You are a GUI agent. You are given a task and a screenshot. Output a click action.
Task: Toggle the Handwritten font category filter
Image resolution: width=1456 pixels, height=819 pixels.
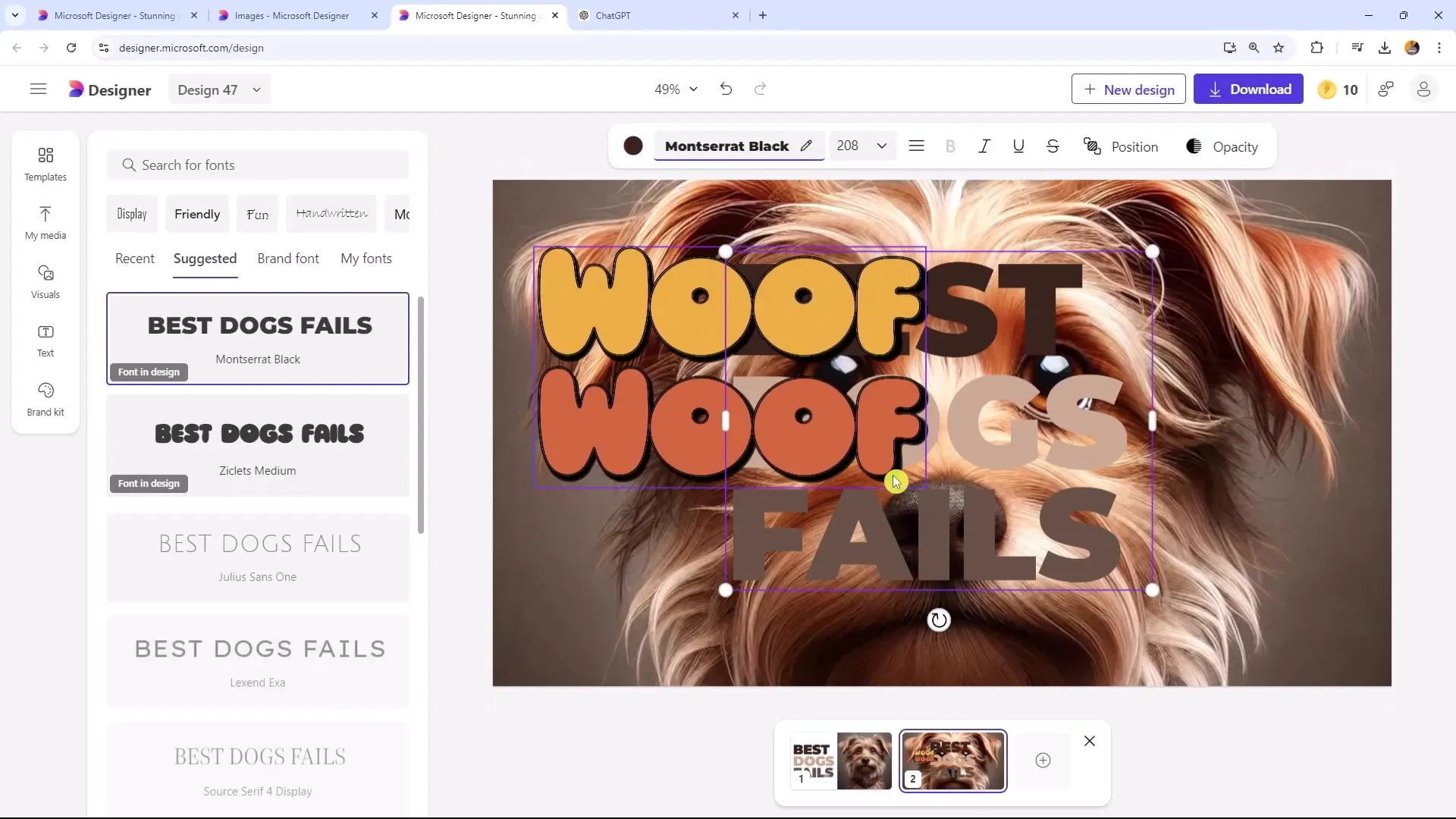tap(331, 213)
